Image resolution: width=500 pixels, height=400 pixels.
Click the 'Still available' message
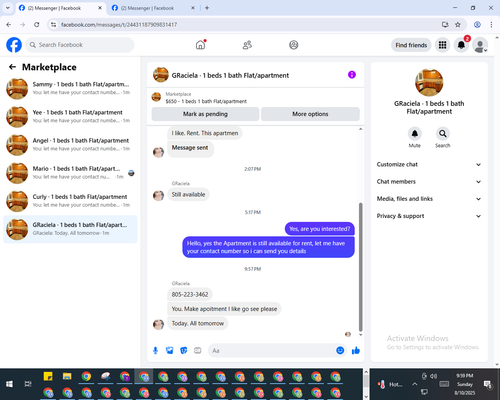(188, 194)
